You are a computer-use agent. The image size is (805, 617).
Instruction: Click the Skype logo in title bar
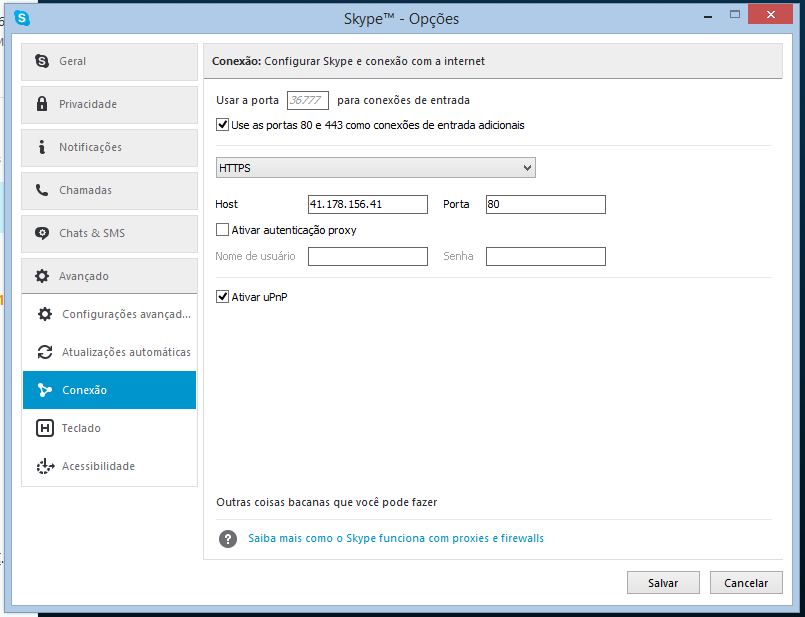pos(22,18)
